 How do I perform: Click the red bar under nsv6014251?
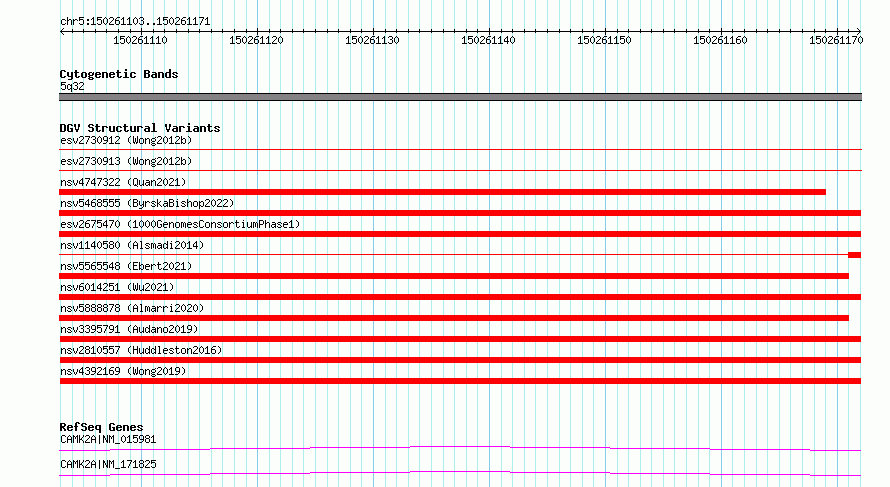pos(460,297)
